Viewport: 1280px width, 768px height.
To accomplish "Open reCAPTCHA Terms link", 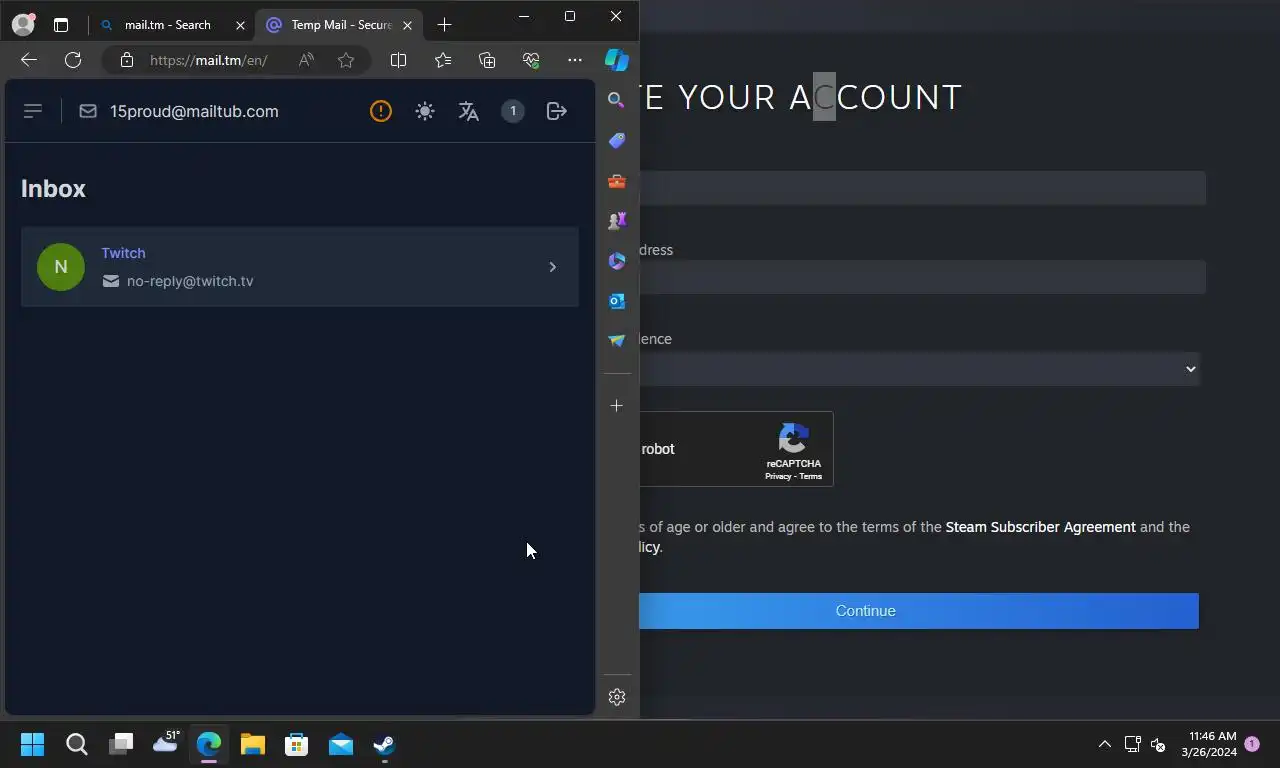I will [x=811, y=477].
